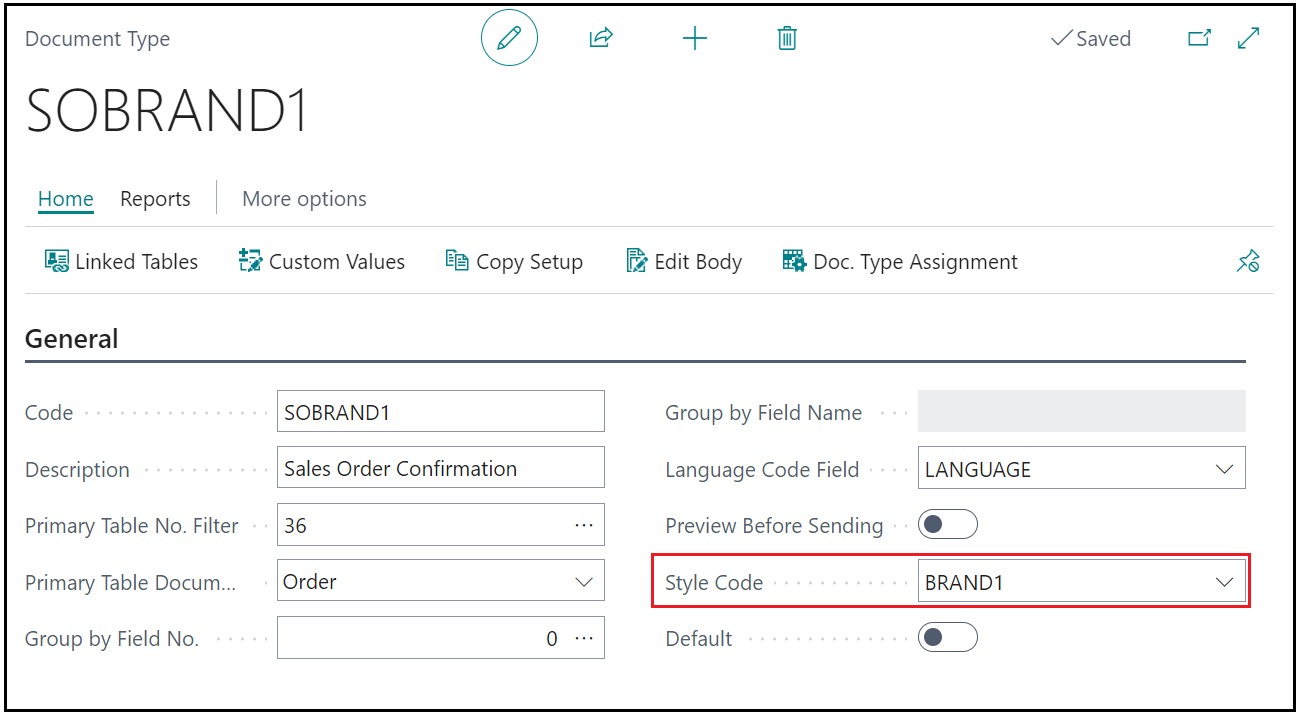1299x712 pixels.
Task: Click the plus icon to create new
Action: tap(694, 39)
